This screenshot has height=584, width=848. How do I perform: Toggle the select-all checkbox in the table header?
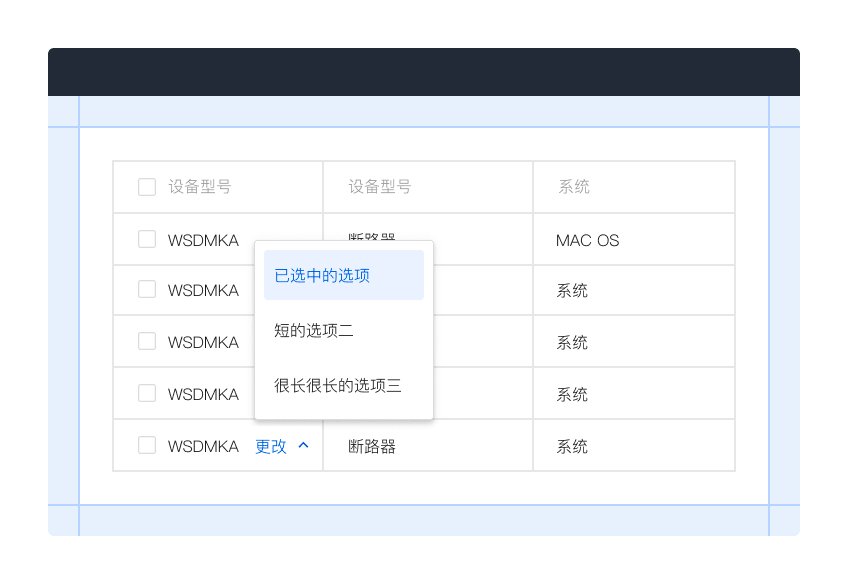pyautogui.click(x=146, y=186)
